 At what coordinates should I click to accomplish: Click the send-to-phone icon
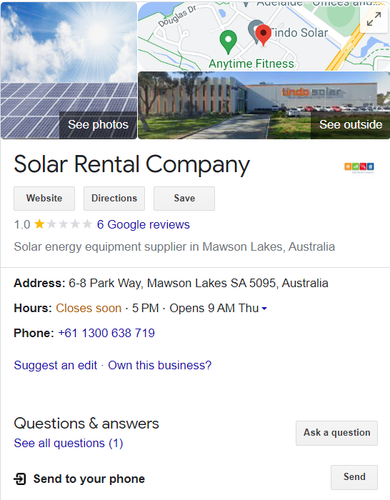[x=20, y=479]
